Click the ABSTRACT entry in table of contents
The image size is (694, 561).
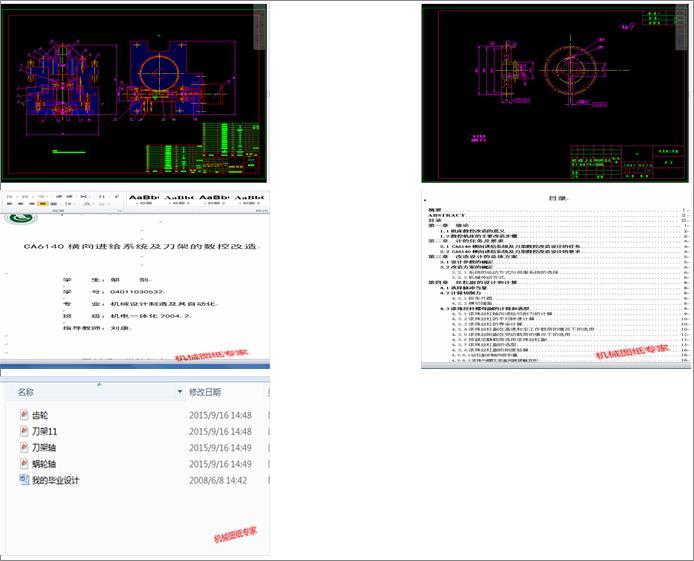[447, 215]
